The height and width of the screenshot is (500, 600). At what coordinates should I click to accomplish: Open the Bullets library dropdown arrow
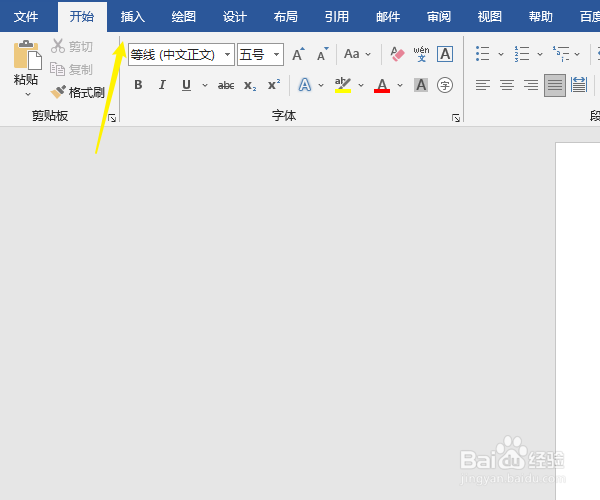tap(501, 54)
